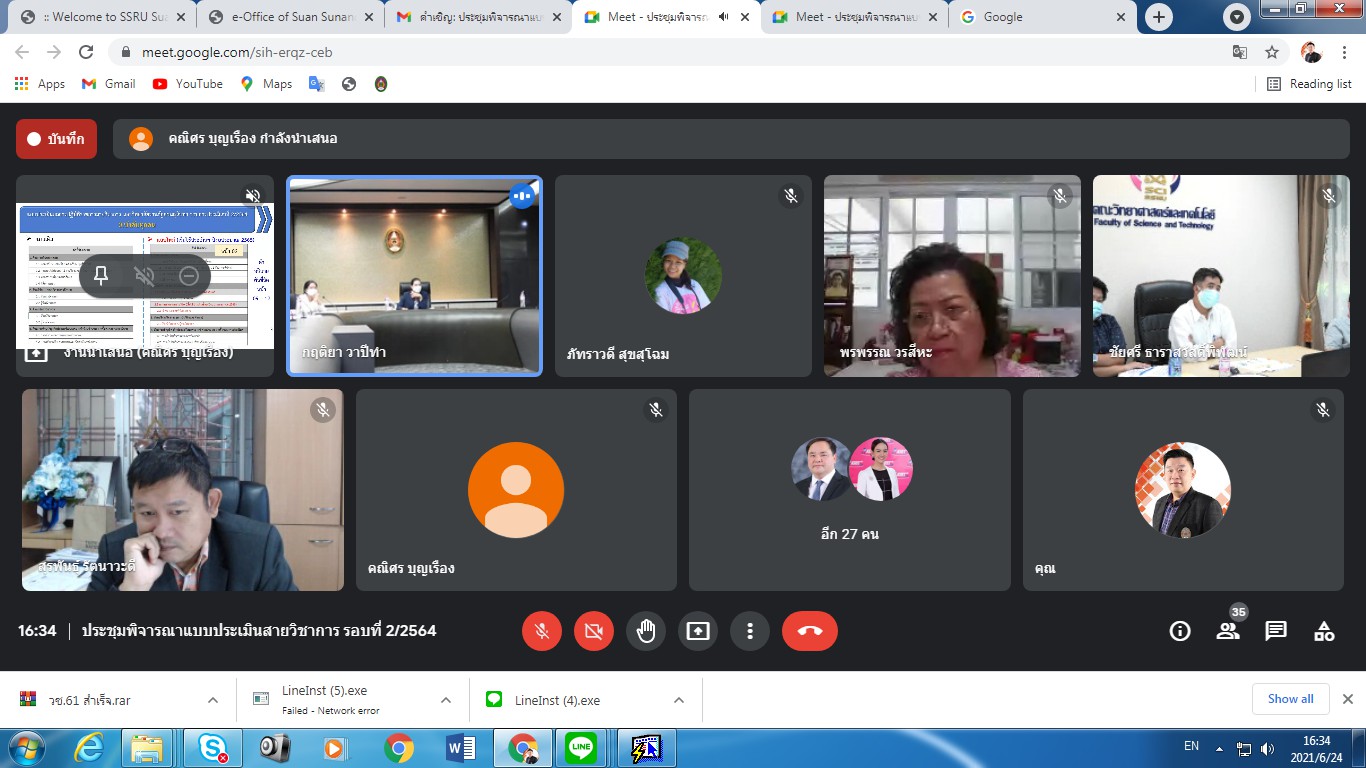1366x768 pixels.
Task: Expand options for LineInst (4).exe download
Action: 678,700
